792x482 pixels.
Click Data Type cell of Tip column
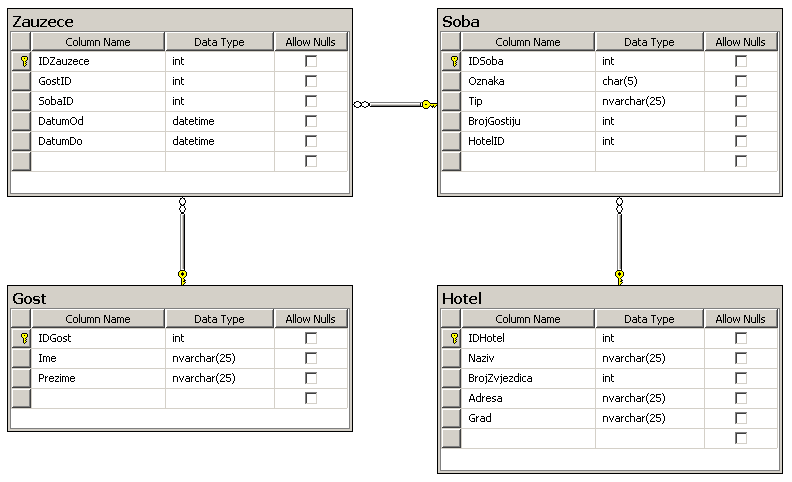pyautogui.click(x=650, y=101)
